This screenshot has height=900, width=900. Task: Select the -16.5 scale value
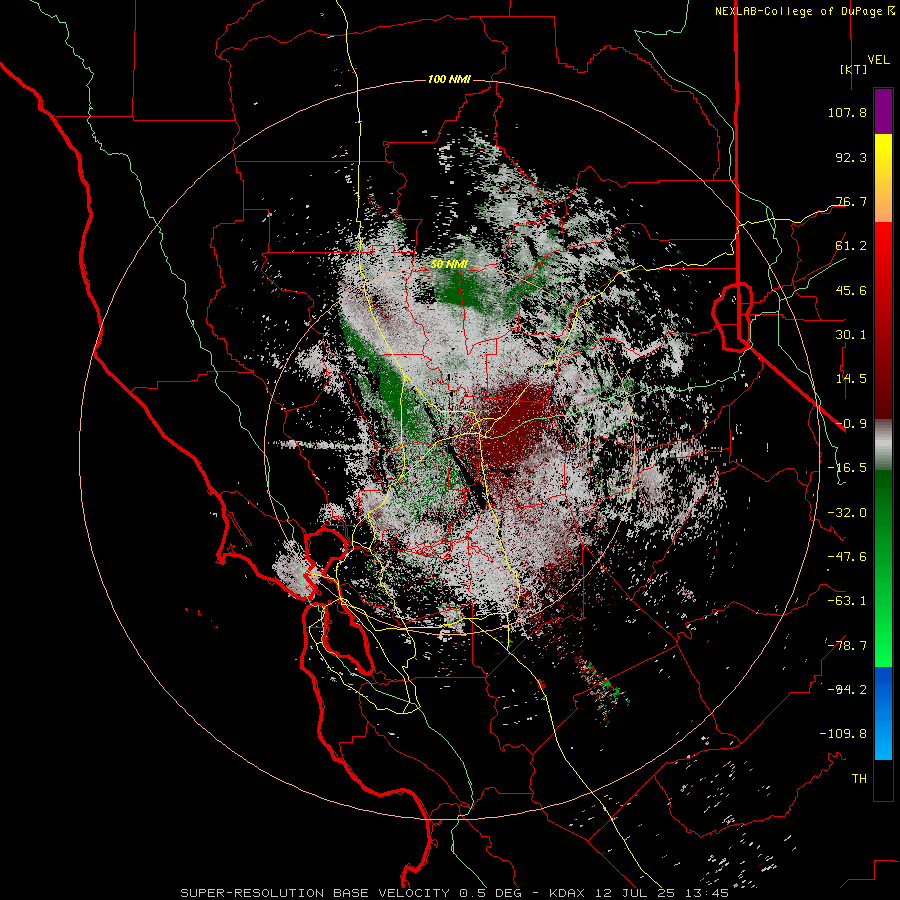pyautogui.click(x=847, y=468)
